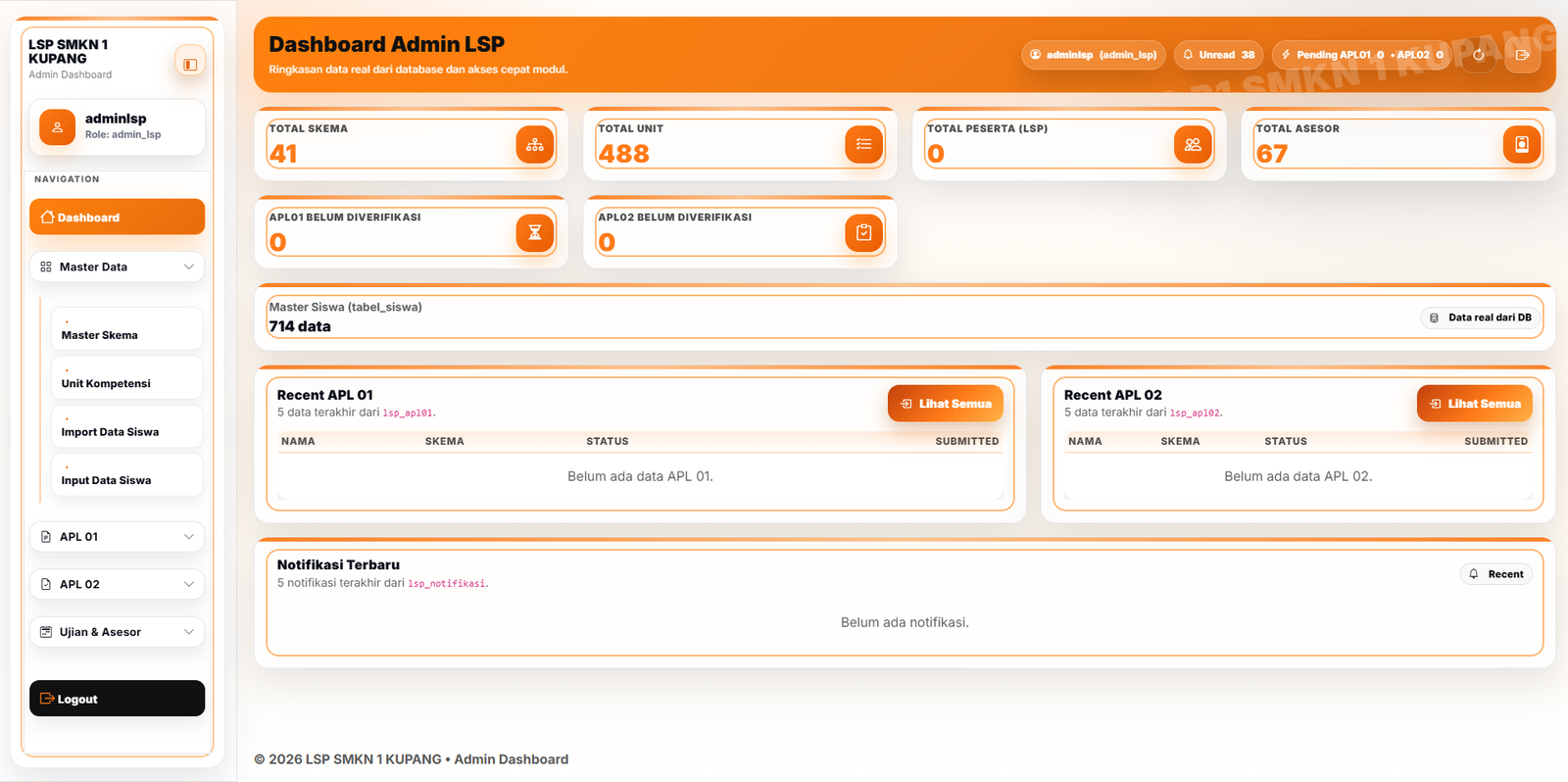Expand the Ujian & Asesor menu
Screen dimensions: 1568x782
[117, 632]
